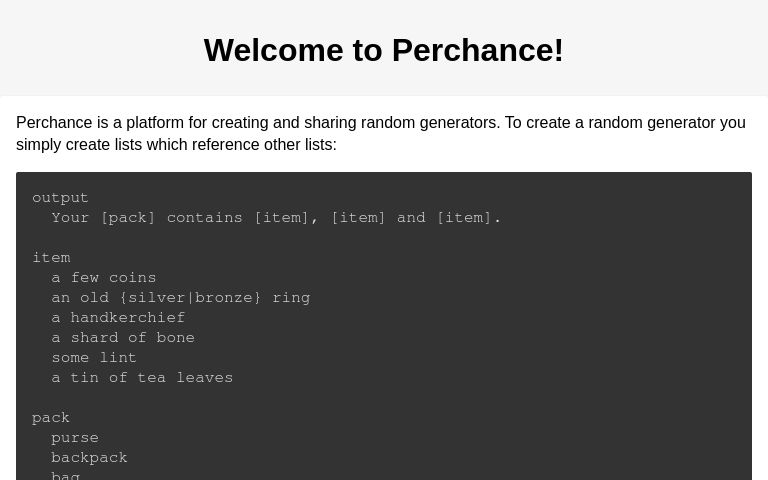This screenshot has width=768, height=480.
Task: Click the second [item] in the output line
Action: pyautogui.click(x=358, y=217)
